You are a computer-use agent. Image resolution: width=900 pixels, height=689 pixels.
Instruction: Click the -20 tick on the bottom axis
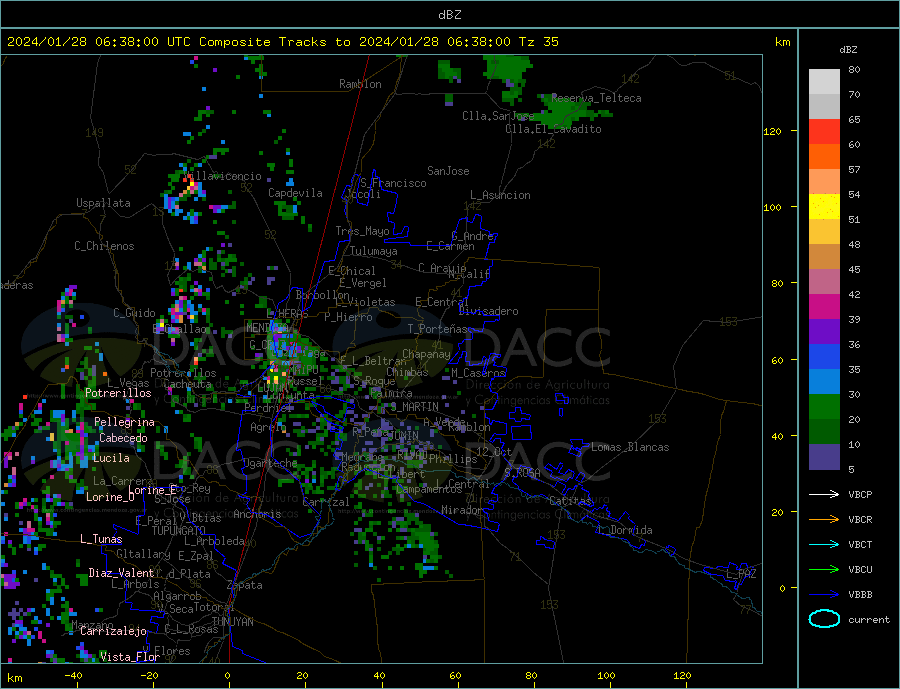pos(149,675)
